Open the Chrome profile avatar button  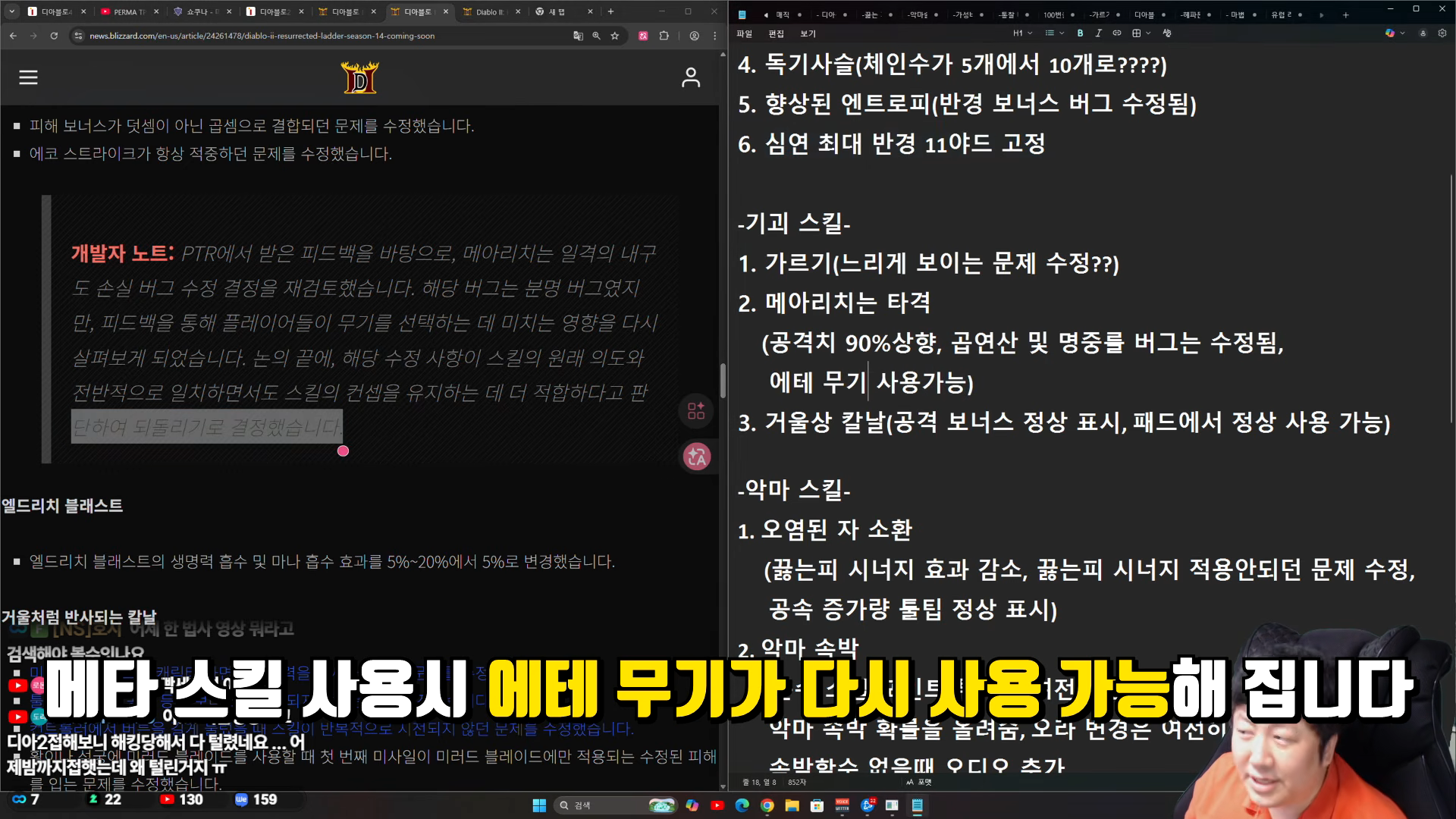pos(694,36)
